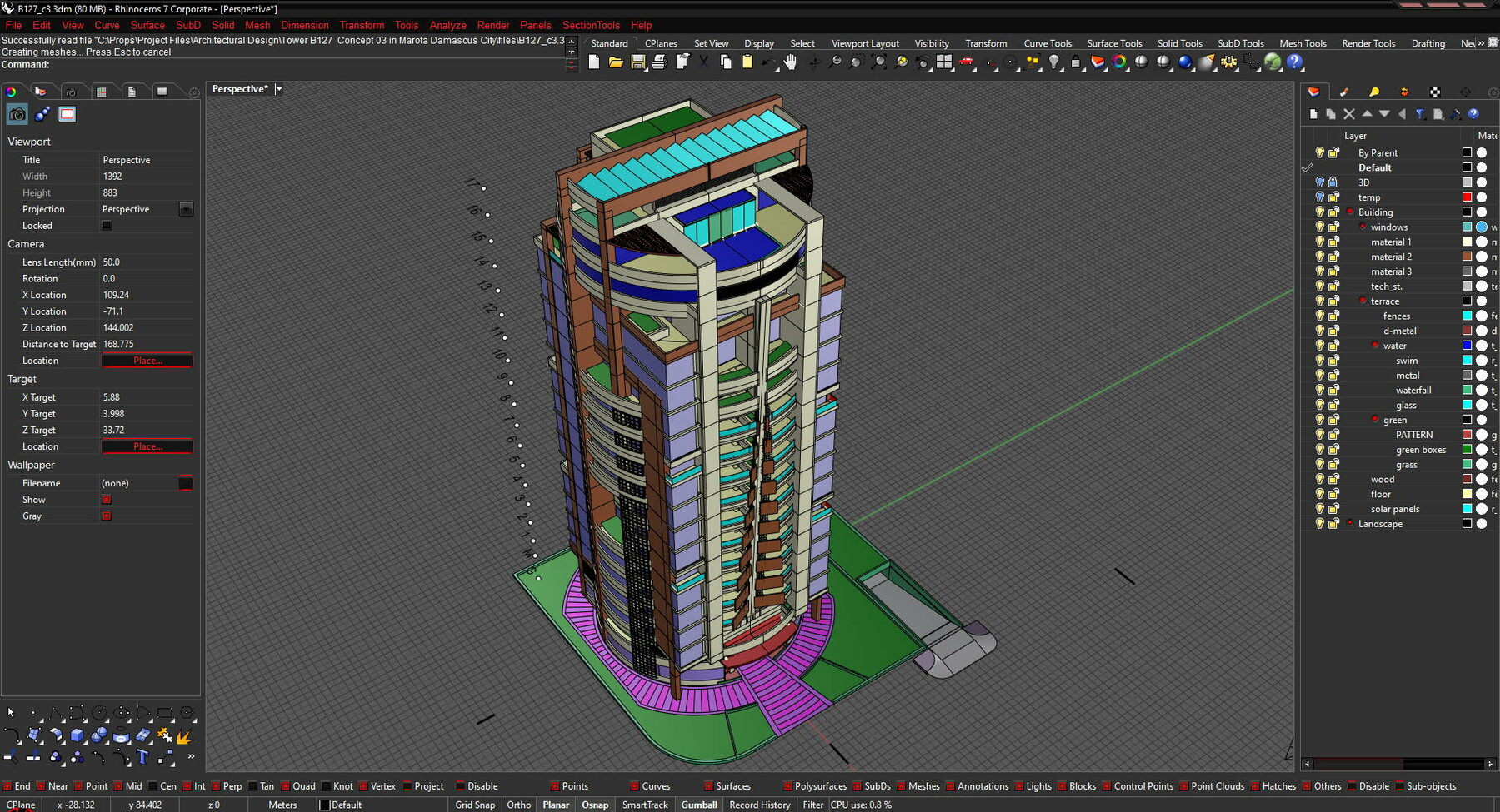Viewport: 1500px width, 812px height.
Task: Click the temp layer's red color swatch
Action: tap(1466, 197)
